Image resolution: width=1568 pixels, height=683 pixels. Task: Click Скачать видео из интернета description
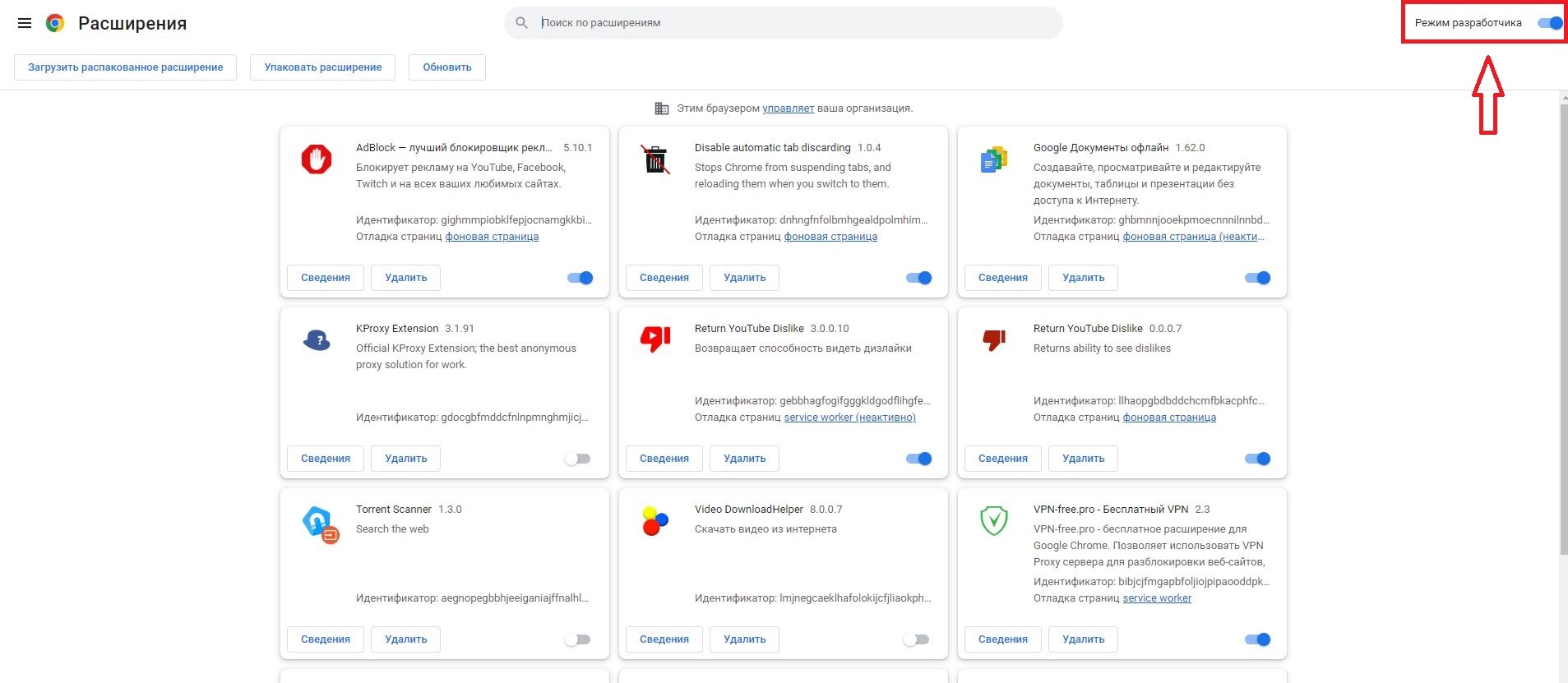point(765,529)
